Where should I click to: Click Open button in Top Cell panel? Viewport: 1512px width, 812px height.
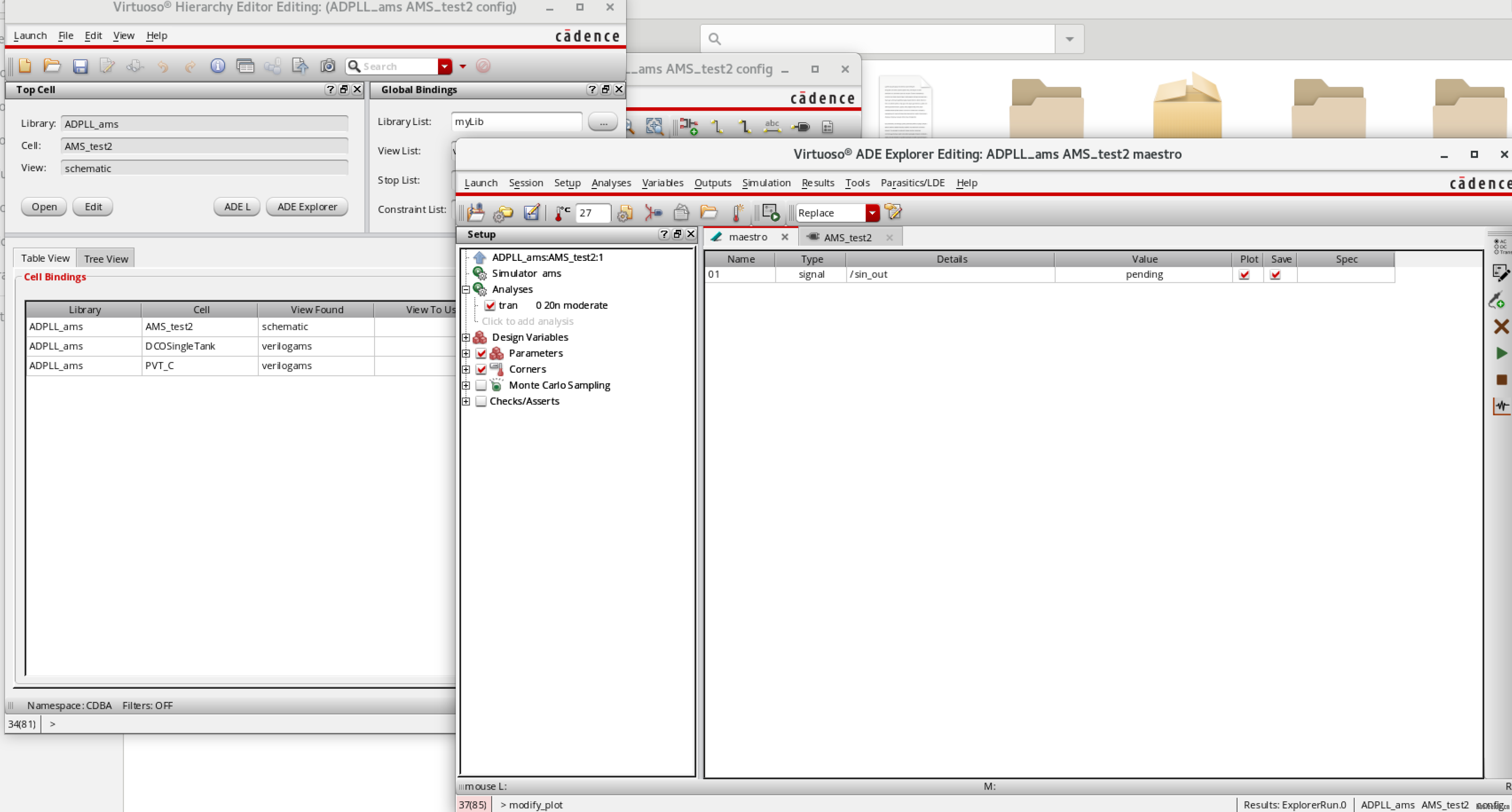point(44,207)
